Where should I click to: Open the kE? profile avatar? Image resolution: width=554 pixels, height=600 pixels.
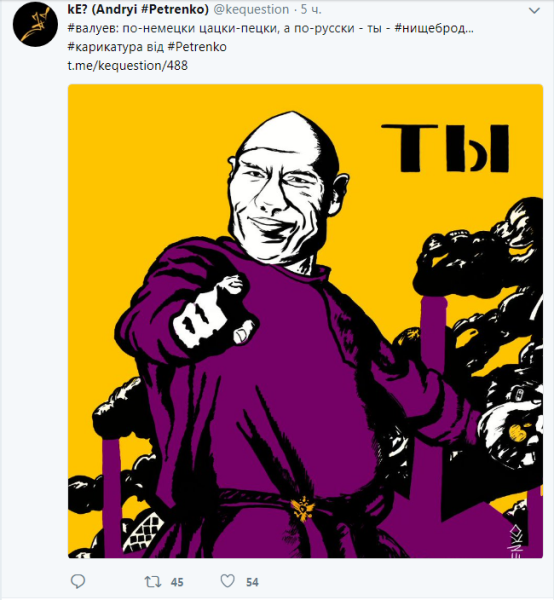point(35,24)
